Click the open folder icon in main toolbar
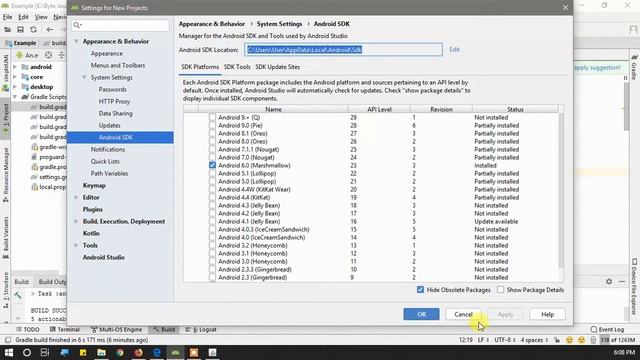The width and height of the screenshot is (640, 360). [x=7, y=29]
